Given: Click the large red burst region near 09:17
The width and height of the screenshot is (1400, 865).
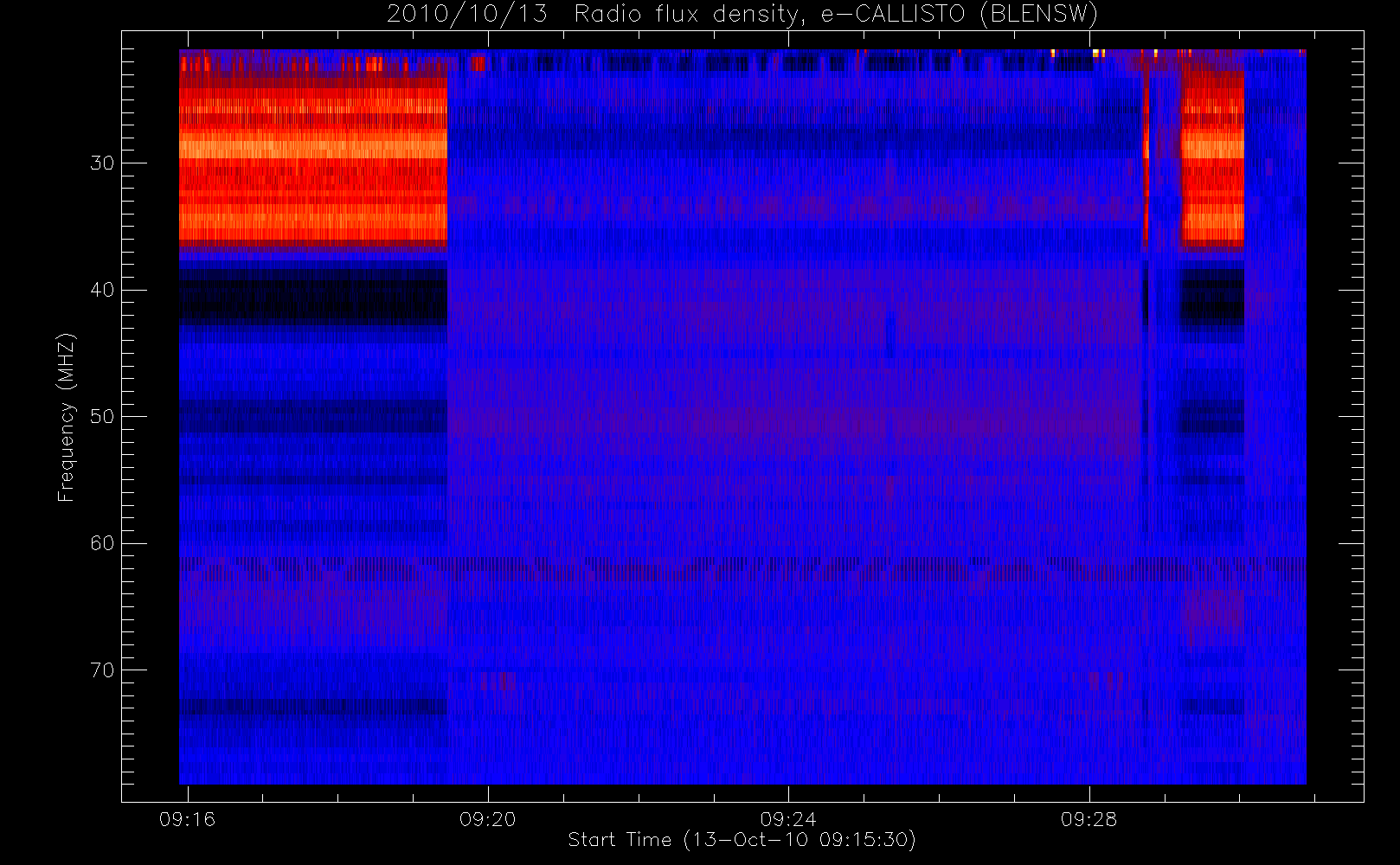Looking at the screenshot, I should click(x=313, y=161).
